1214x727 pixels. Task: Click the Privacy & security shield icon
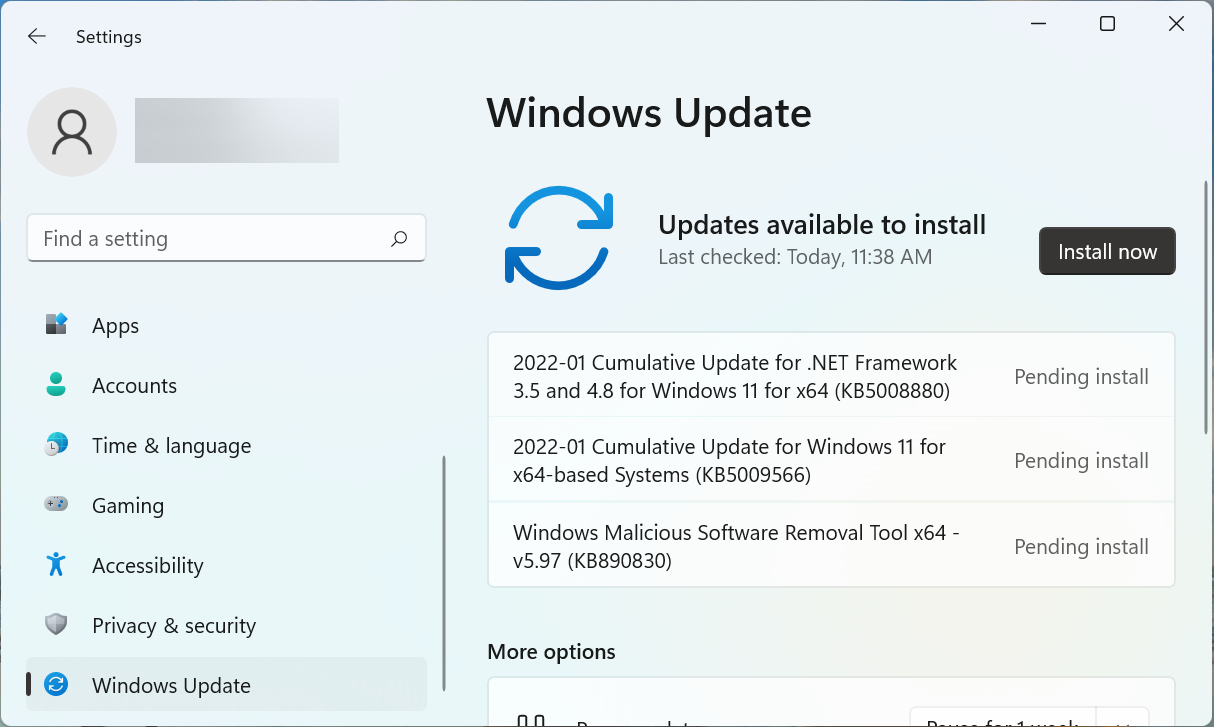(x=57, y=625)
